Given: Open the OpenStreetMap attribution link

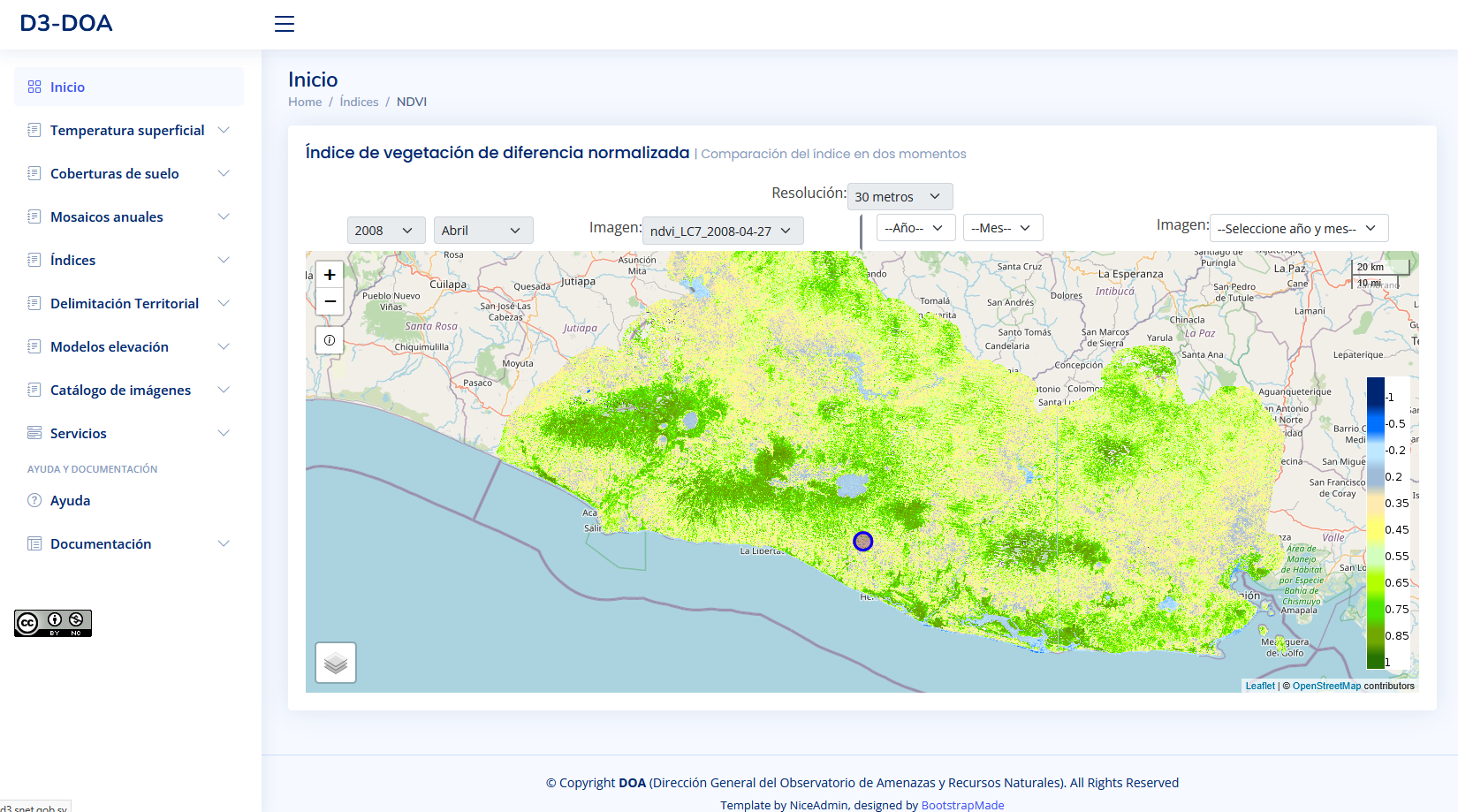Looking at the screenshot, I should click(x=1326, y=686).
